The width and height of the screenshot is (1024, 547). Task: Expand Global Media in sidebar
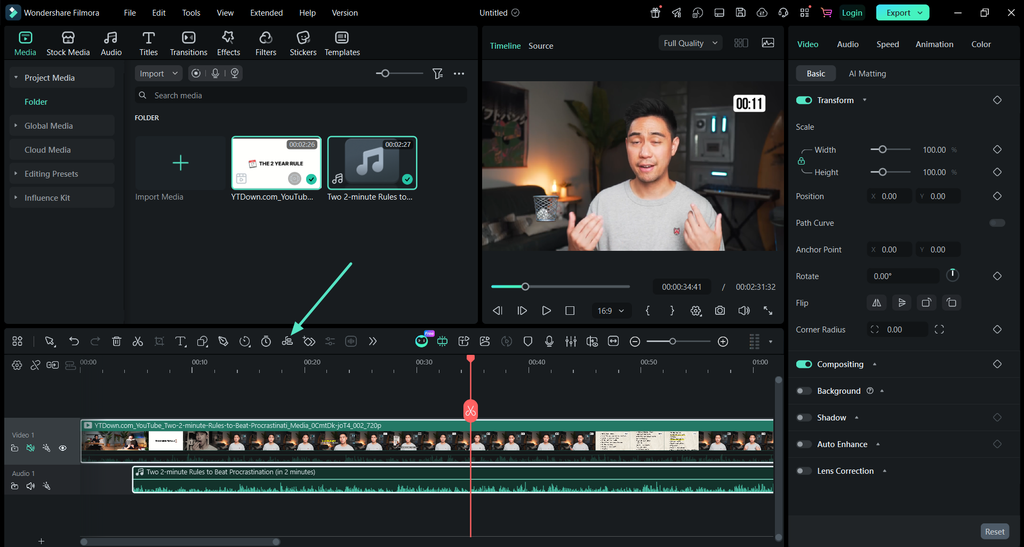point(16,126)
